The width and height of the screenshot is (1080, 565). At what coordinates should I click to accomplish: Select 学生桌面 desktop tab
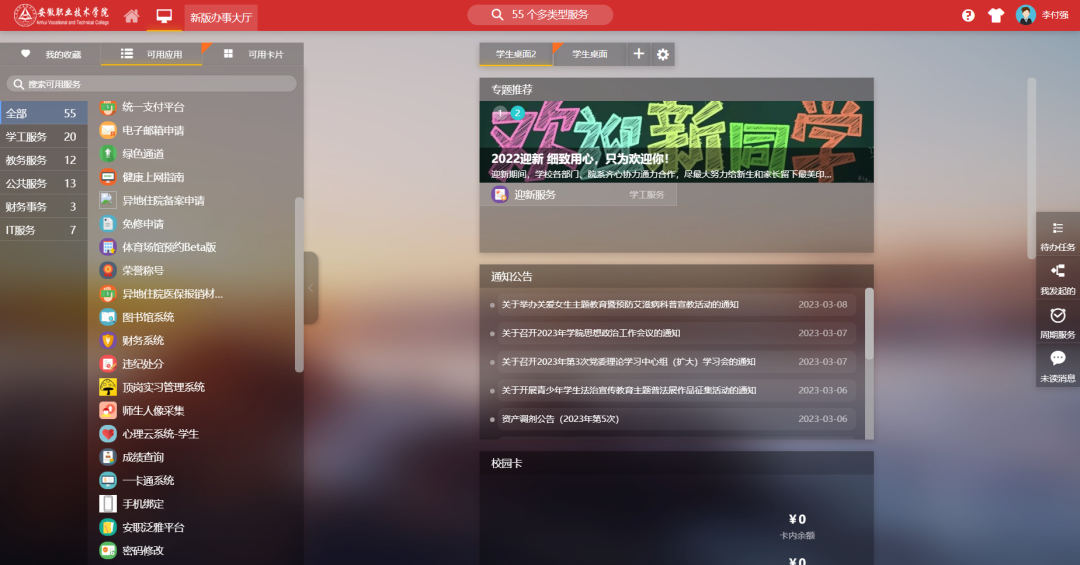click(x=589, y=54)
